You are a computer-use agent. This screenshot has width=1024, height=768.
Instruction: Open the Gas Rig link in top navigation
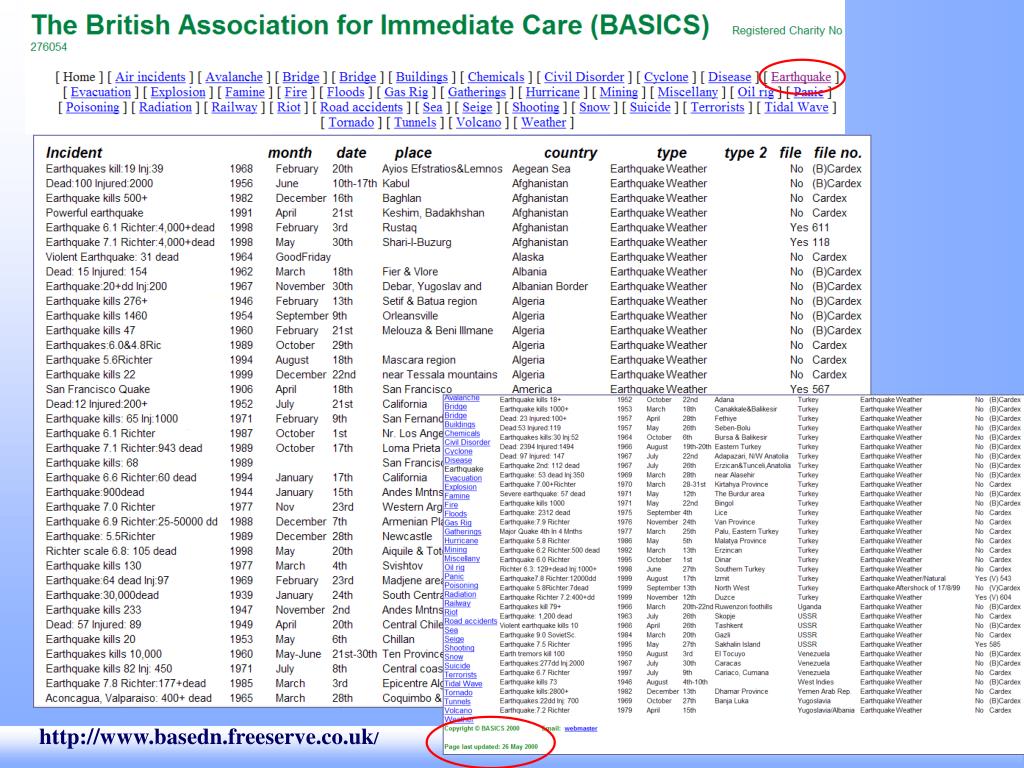[406, 92]
